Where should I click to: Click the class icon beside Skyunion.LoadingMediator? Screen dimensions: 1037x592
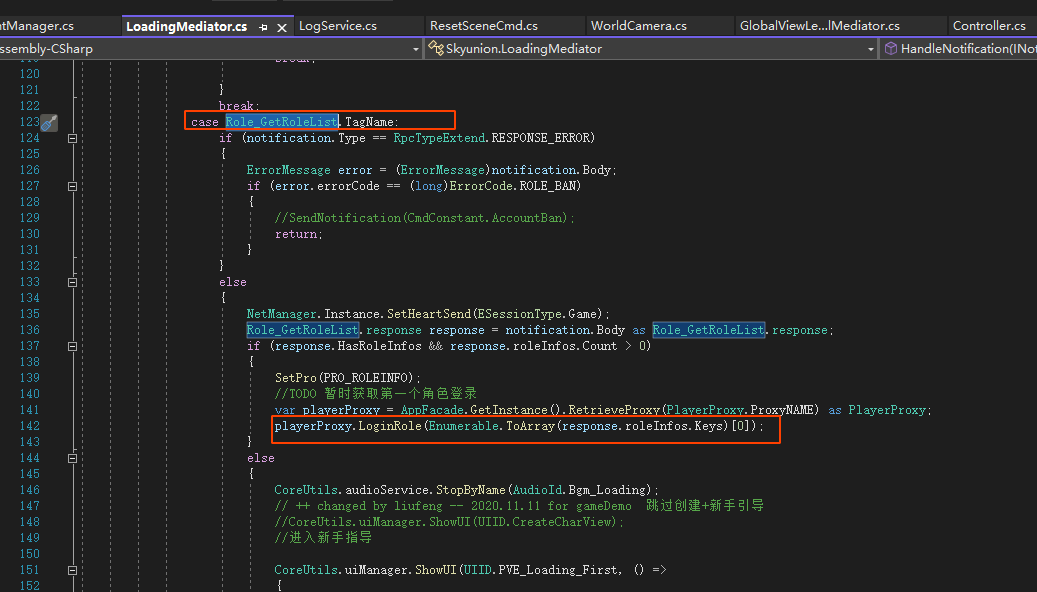tap(436, 48)
